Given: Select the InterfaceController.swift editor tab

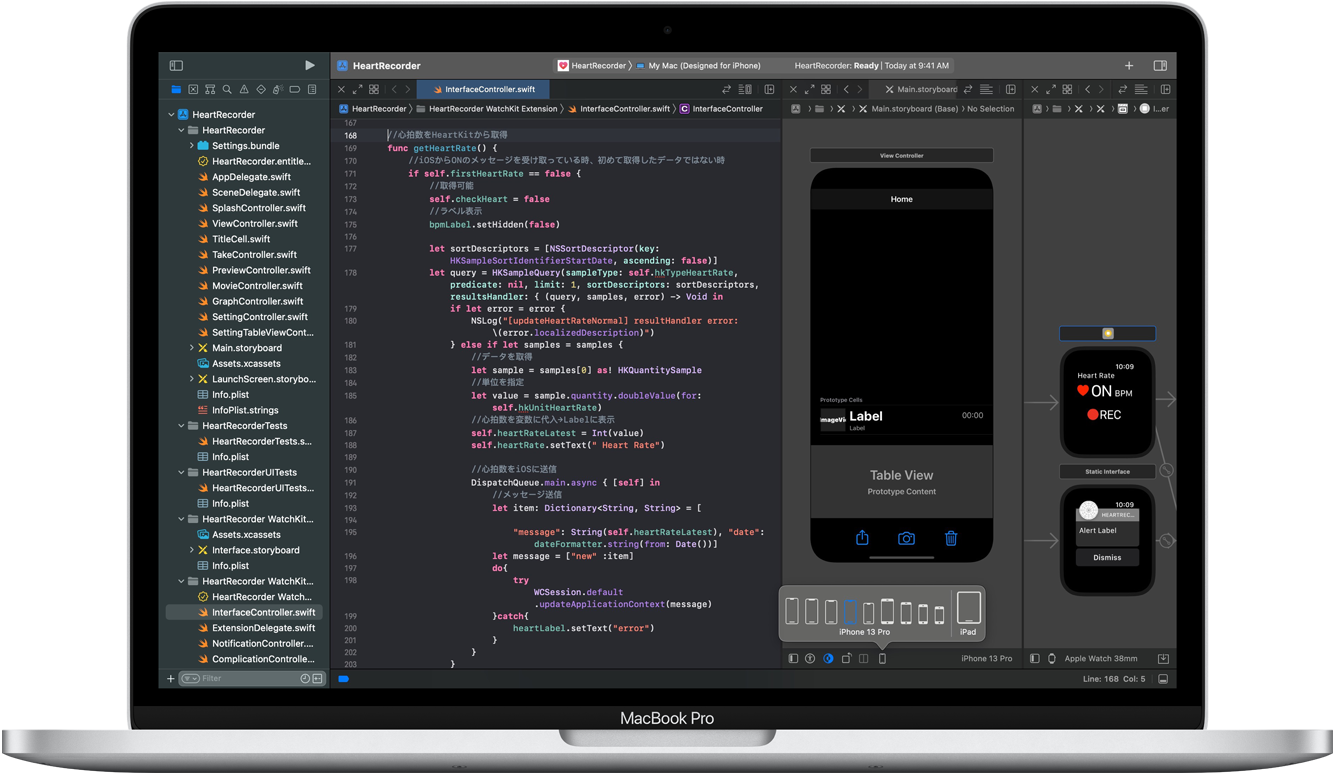Looking at the screenshot, I should coord(489,89).
